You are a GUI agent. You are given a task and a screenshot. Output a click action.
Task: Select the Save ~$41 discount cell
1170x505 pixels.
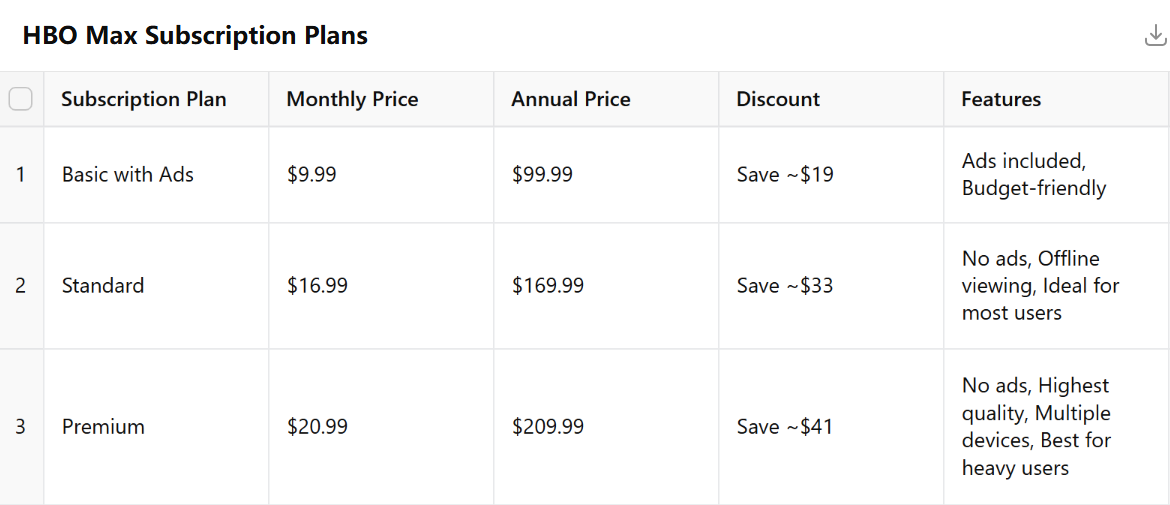785,427
